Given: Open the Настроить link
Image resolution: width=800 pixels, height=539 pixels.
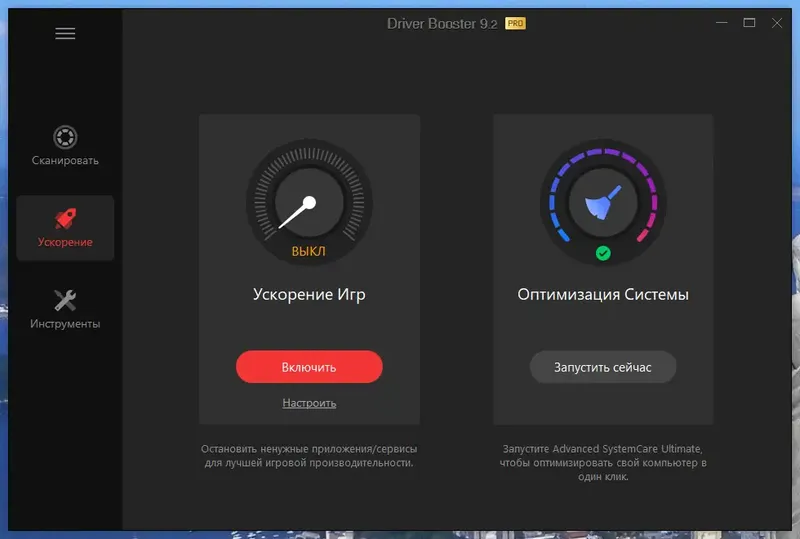Looking at the screenshot, I should (309, 403).
